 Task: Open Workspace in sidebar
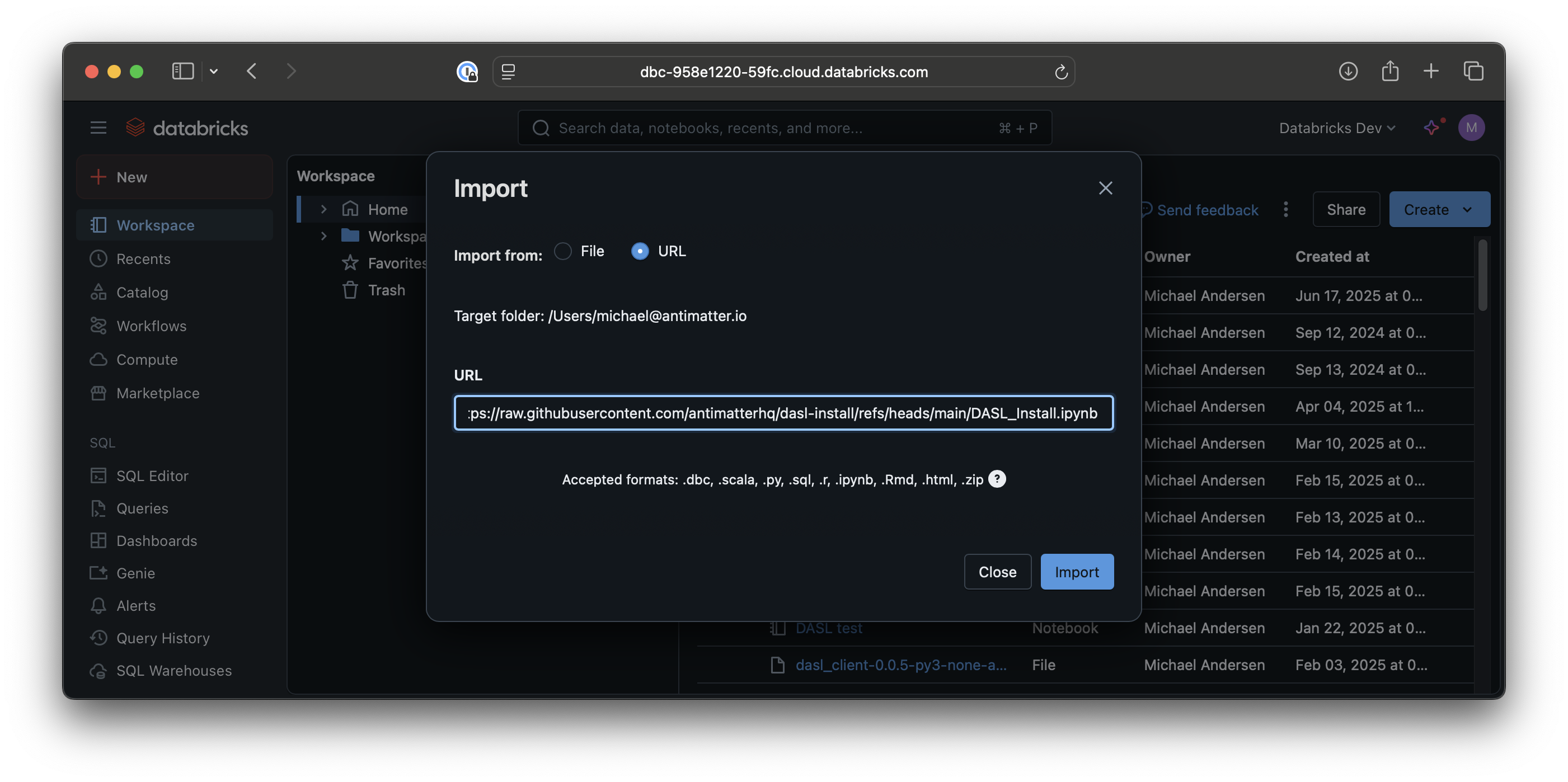[175, 225]
